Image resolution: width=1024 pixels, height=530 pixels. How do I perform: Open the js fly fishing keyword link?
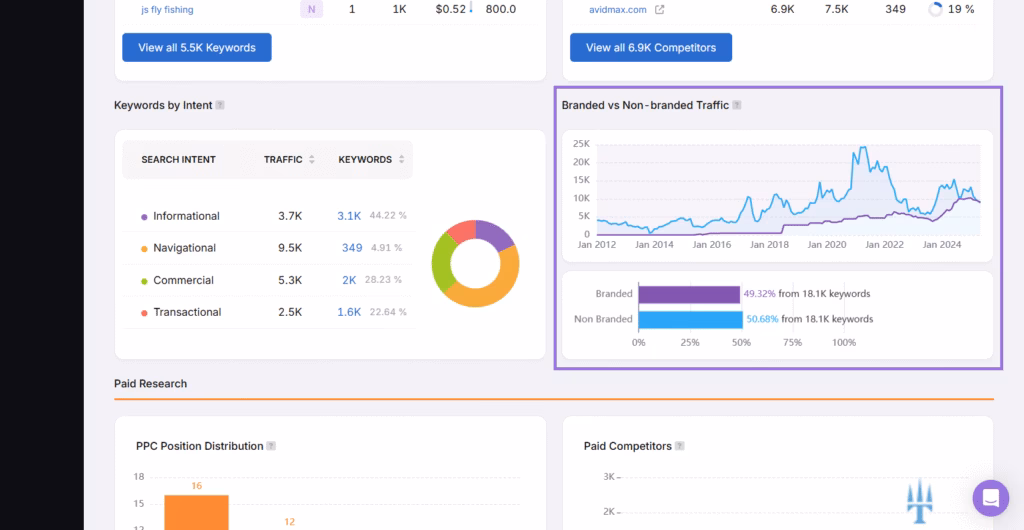pyautogui.click(x=167, y=10)
